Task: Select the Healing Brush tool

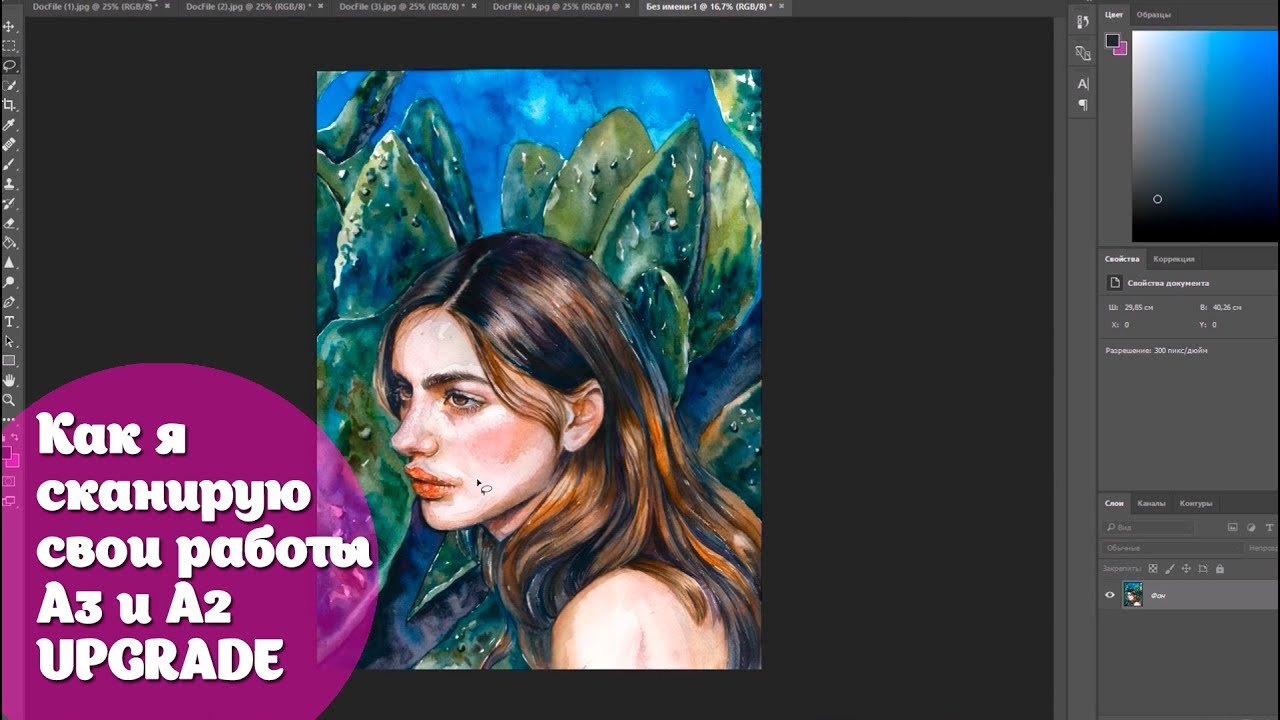Action: (x=9, y=144)
